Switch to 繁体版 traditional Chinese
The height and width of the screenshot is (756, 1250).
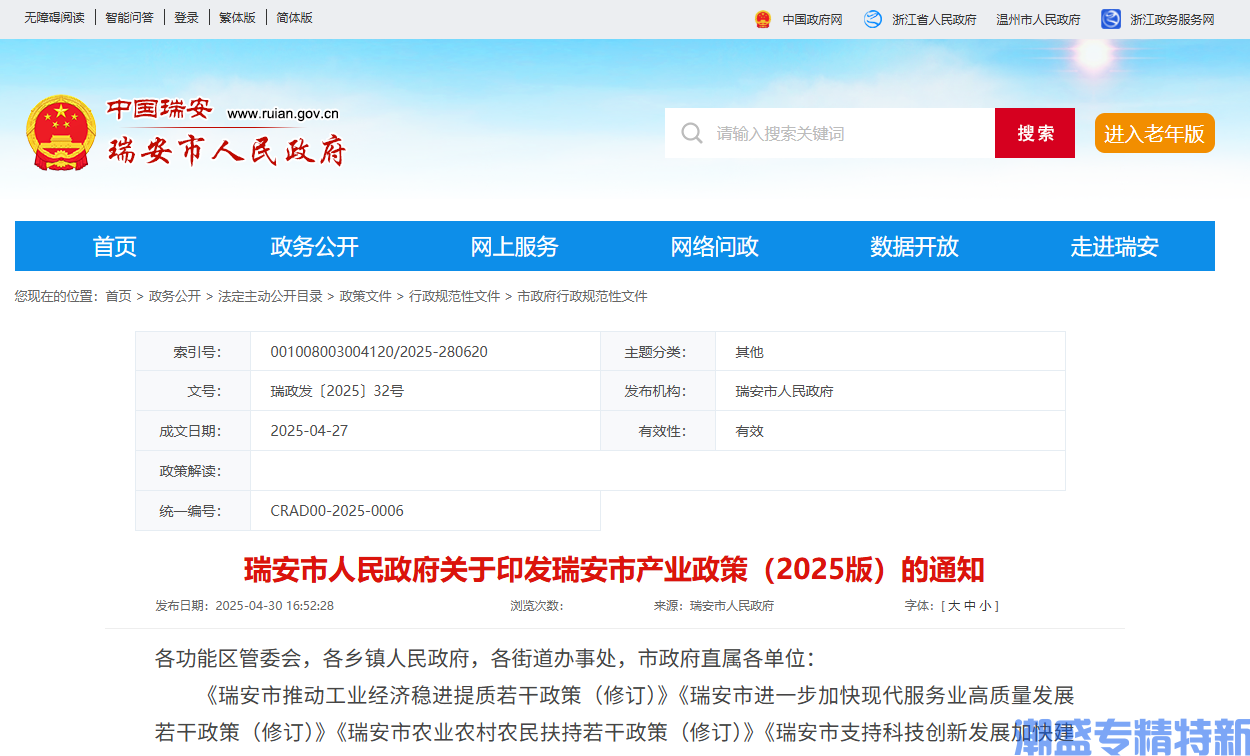pyautogui.click(x=238, y=18)
